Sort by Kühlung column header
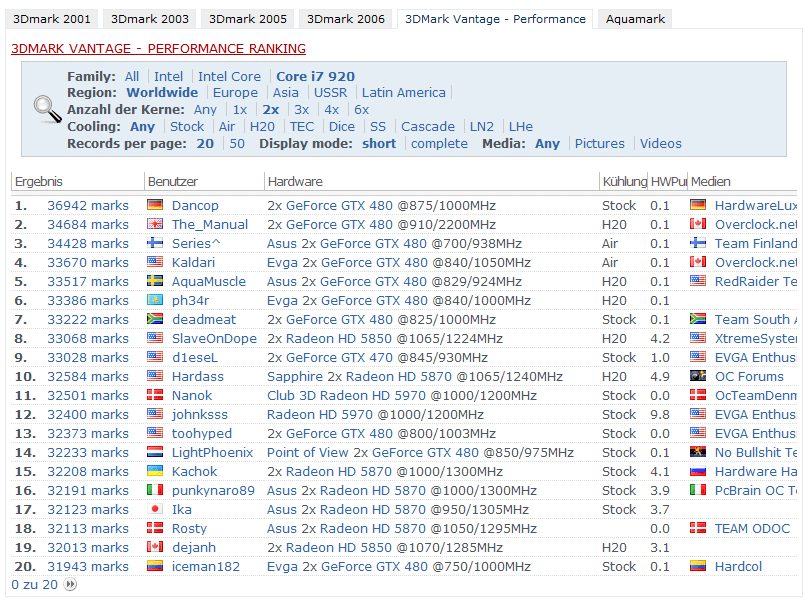The width and height of the screenshot is (810, 602). (624, 182)
